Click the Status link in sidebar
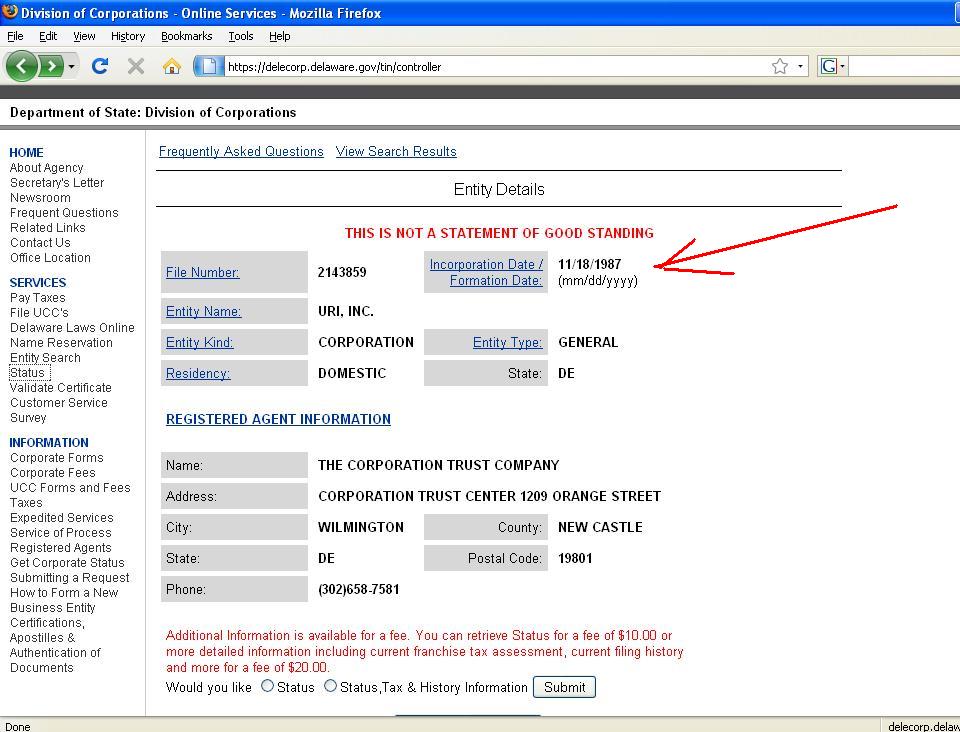960x732 pixels. pyautogui.click(x=28, y=373)
